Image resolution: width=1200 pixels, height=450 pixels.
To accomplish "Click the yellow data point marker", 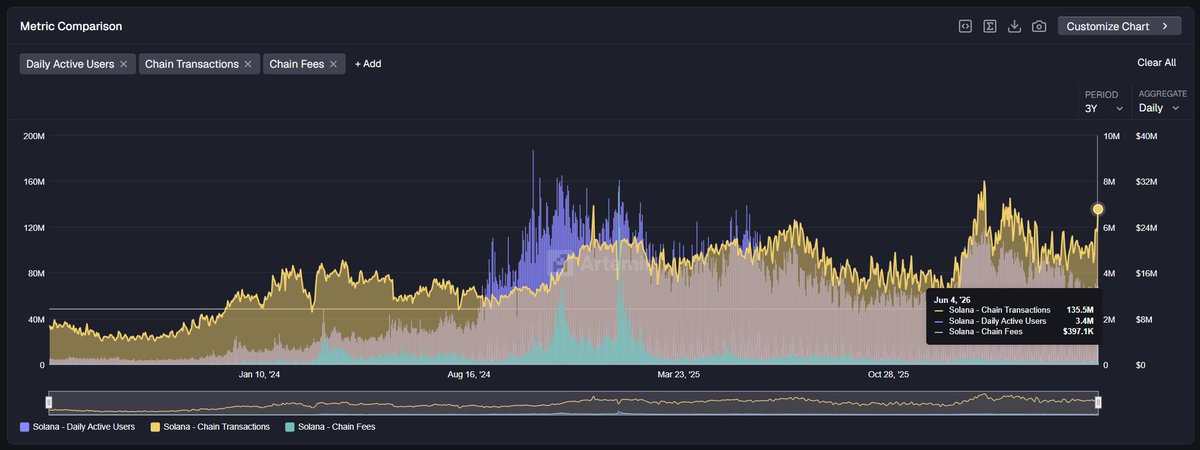I will [x=1098, y=209].
